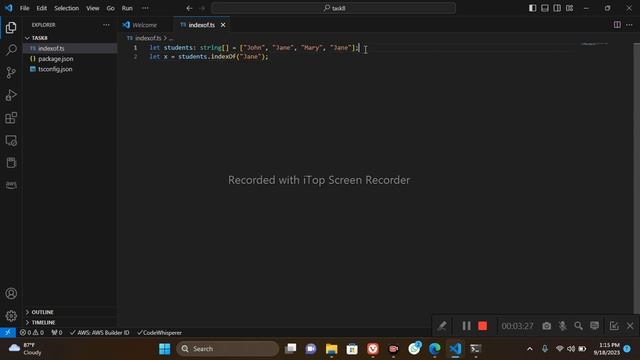Go back using the navigation arrow

pos(189,8)
